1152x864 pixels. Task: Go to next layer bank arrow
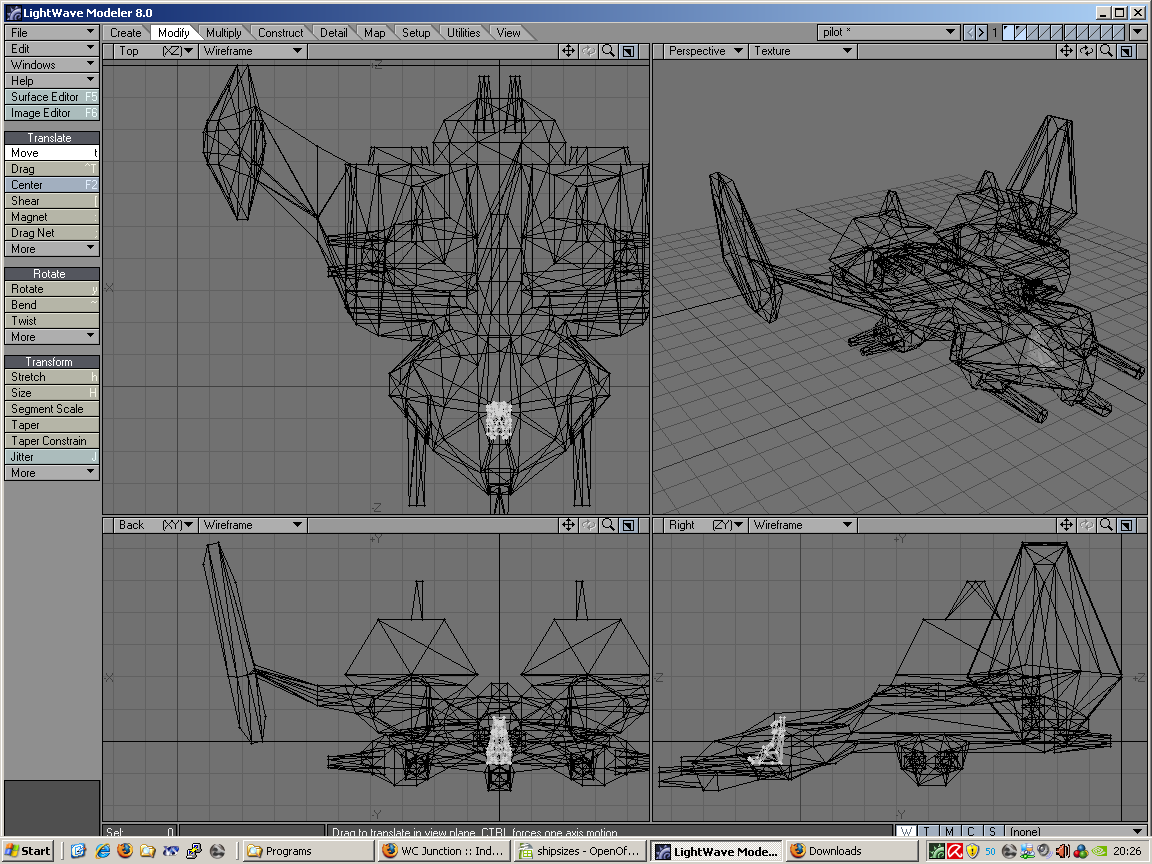982,33
